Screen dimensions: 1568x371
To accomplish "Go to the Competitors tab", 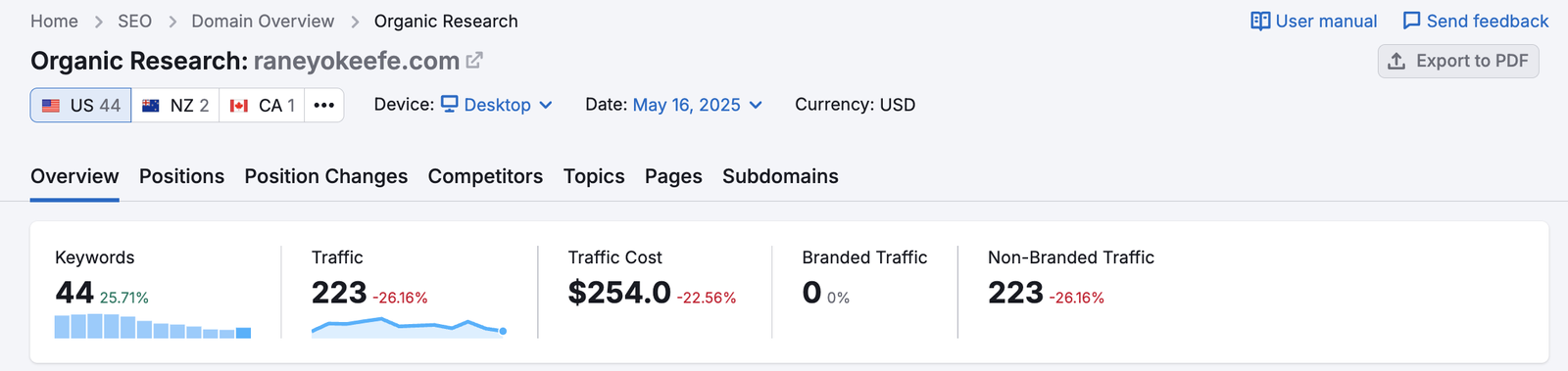I will [485, 176].
